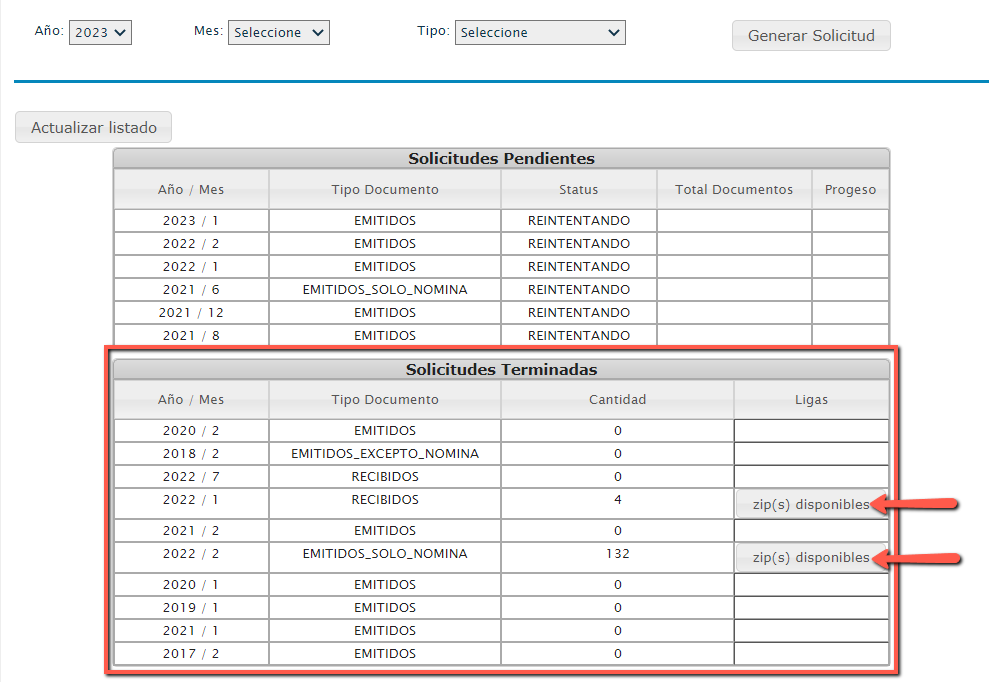
Task: Click the Progeso column header
Action: pos(850,190)
